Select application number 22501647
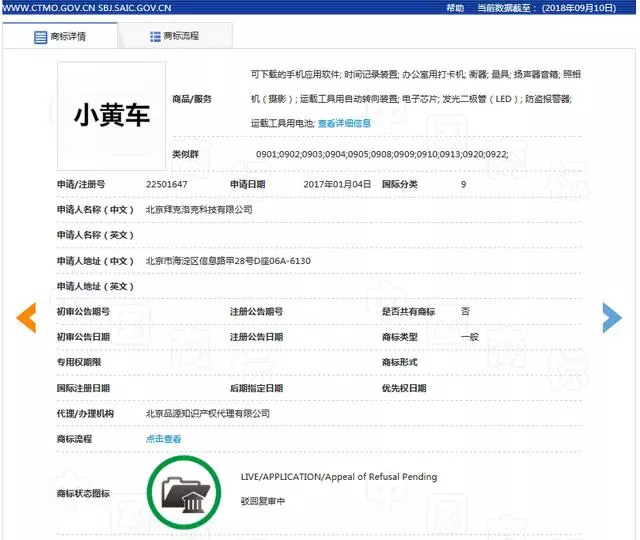Screen dimensions: 640x540 [167, 184]
